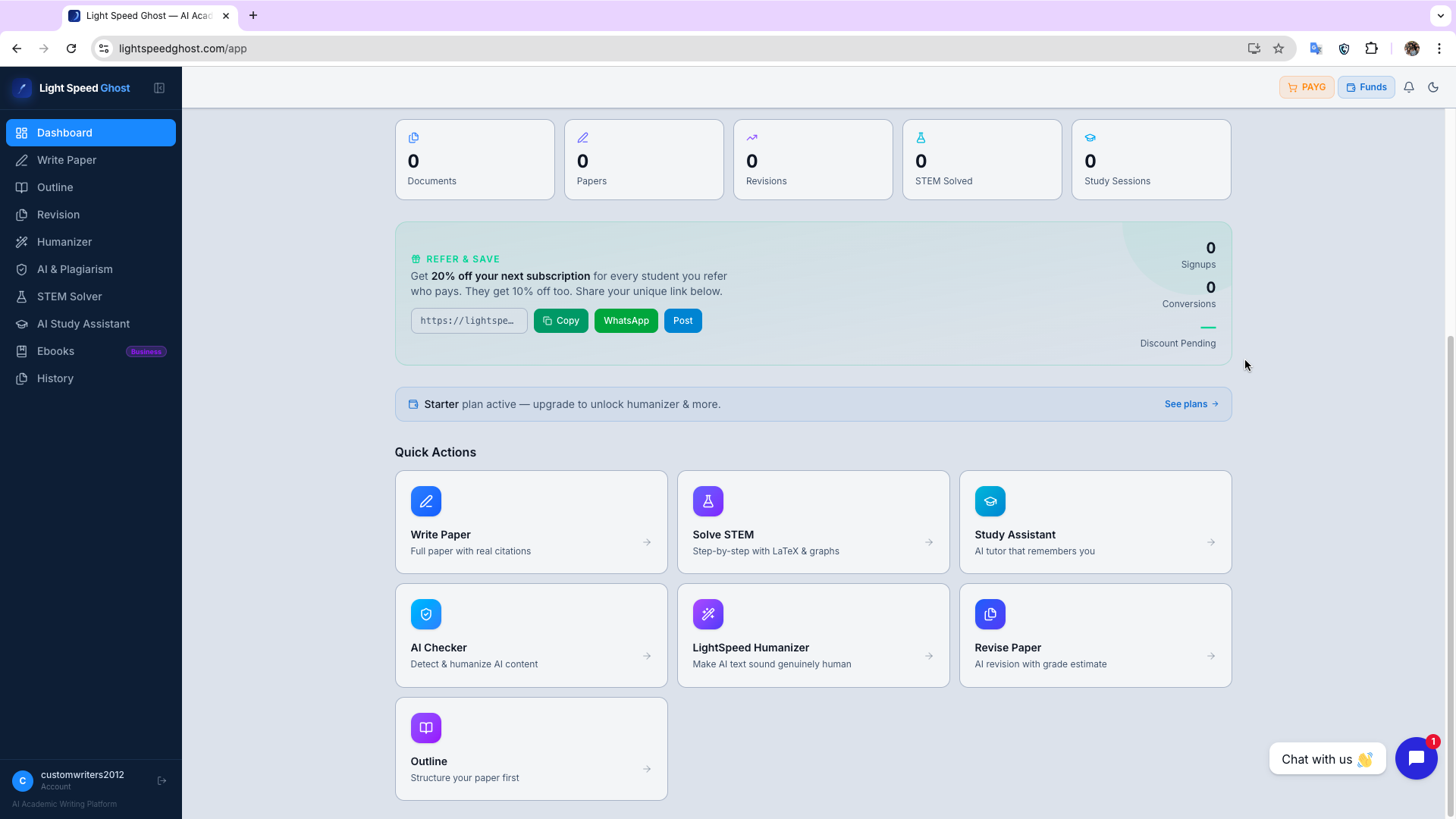Open AI & Plagiarism in the sidebar
Image resolution: width=1456 pixels, height=819 pixels.
pos(91,269)
